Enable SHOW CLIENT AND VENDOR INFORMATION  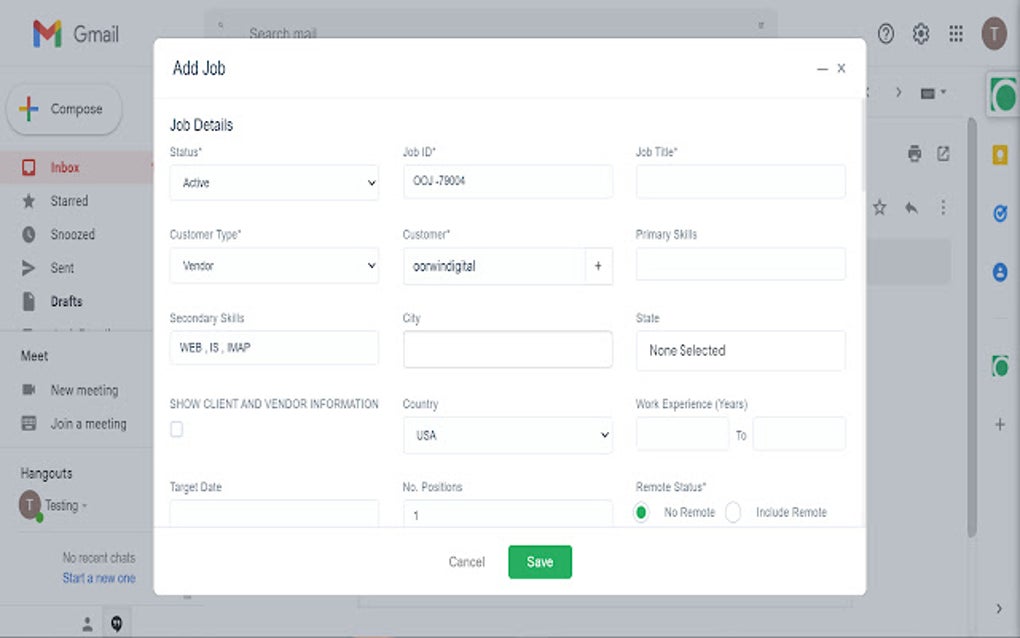tap(176, 429)
